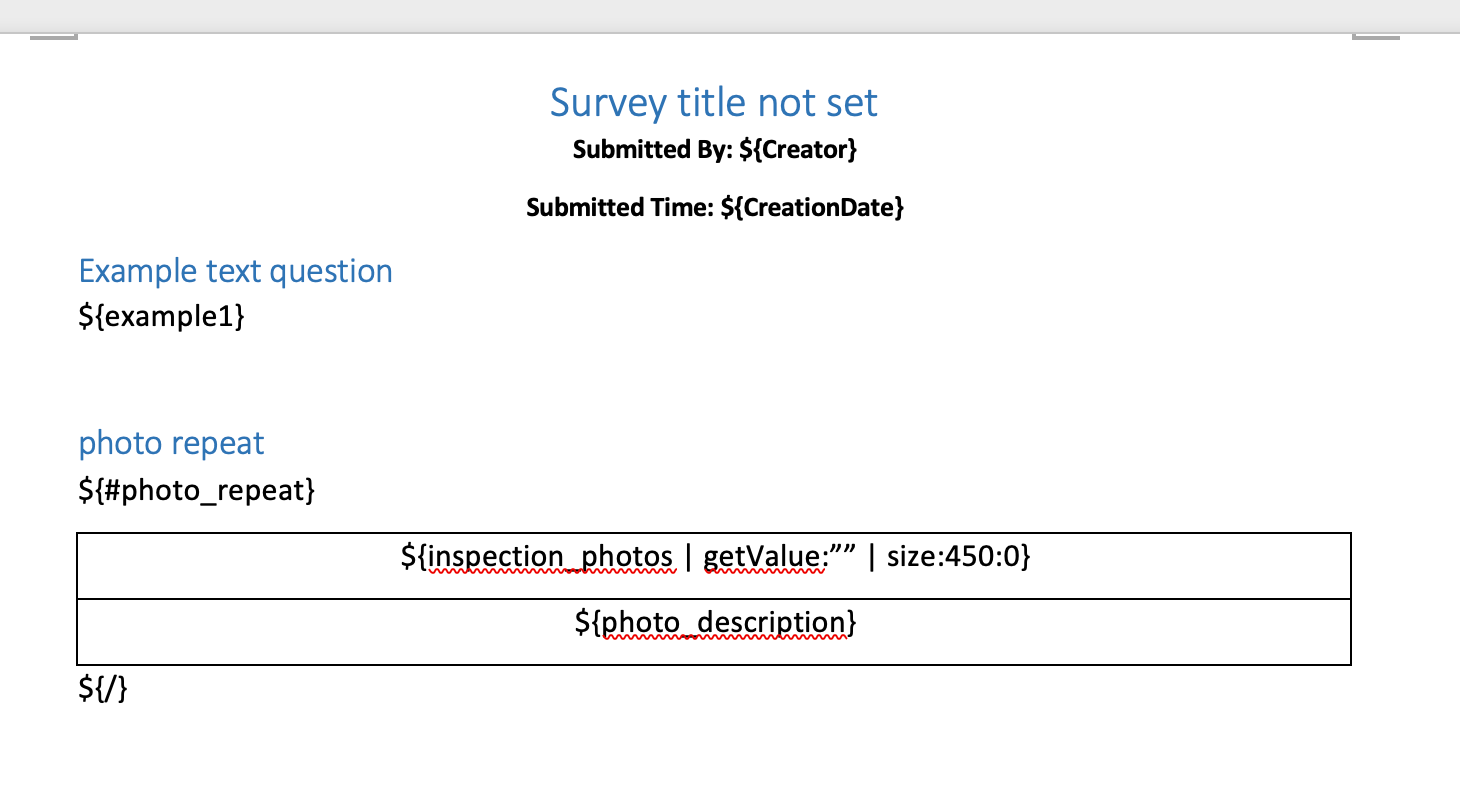The width and height of the screenshot is (1460, 794).
Task: Click the "Example text question" heading
Action: click(x=235, y=271)
